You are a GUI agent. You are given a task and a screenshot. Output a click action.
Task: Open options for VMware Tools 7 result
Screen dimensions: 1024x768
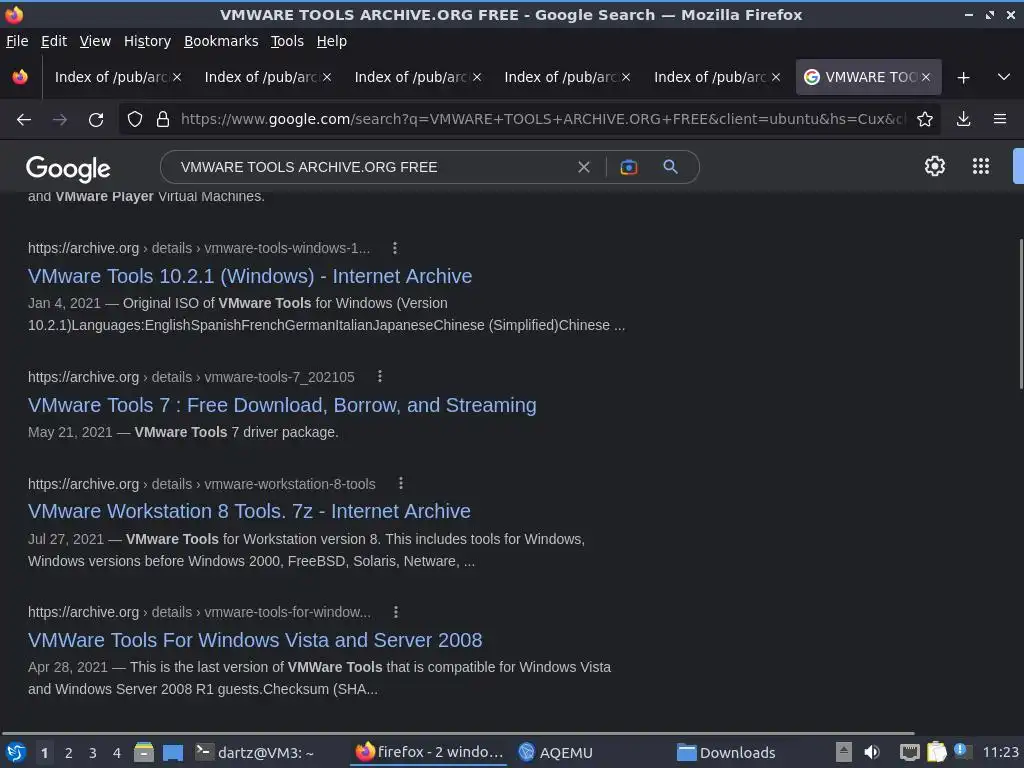tap(379, 377)
